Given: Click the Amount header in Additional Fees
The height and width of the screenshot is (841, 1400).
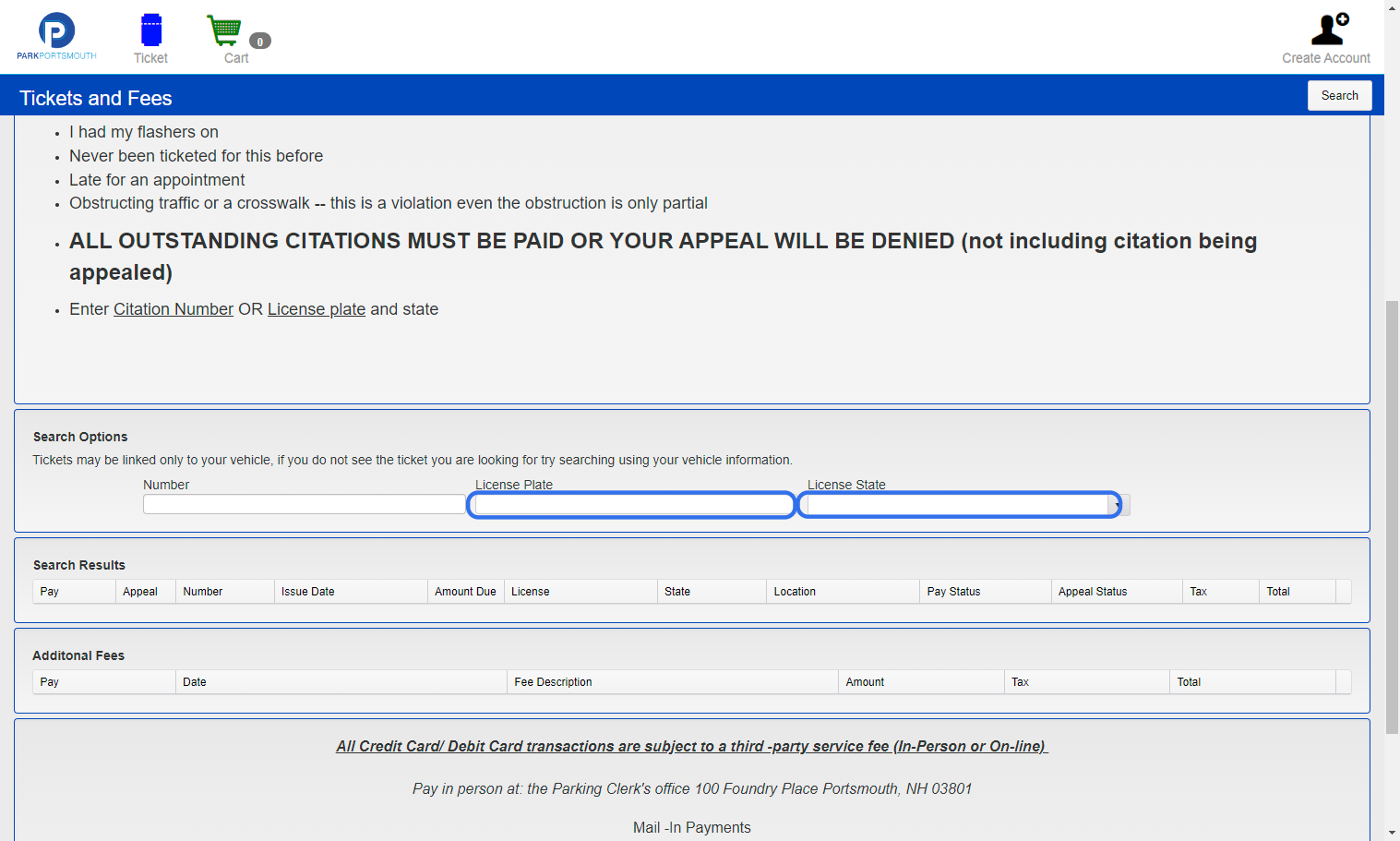Looking at the screenshot, I should 921,682.
